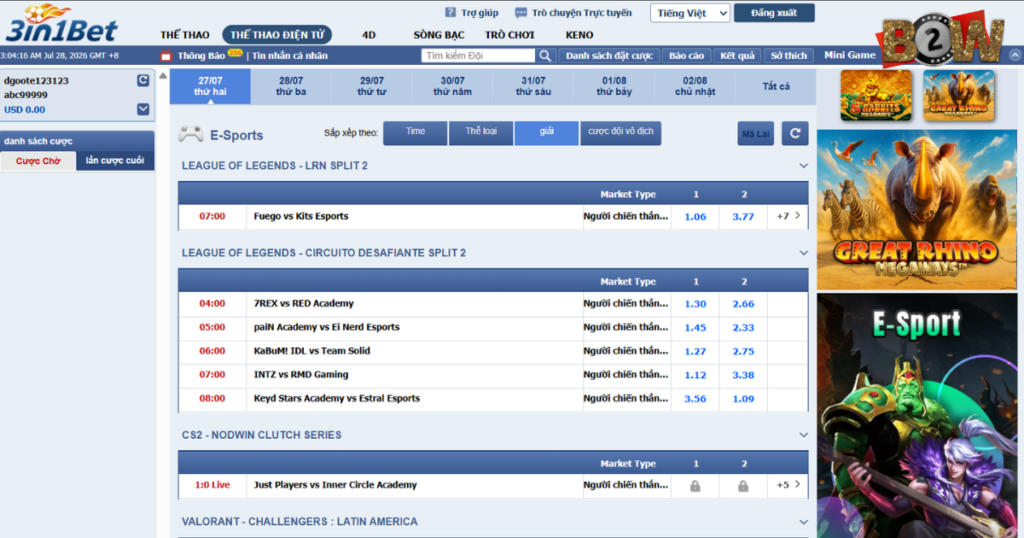Open the 5 Rabbits game thumbnail
This screenshot has height=538, width=1024.
(876, 96)
